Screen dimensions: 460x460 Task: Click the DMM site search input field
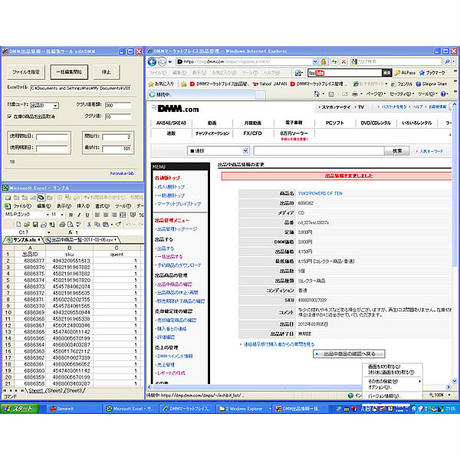coord(319,151)
